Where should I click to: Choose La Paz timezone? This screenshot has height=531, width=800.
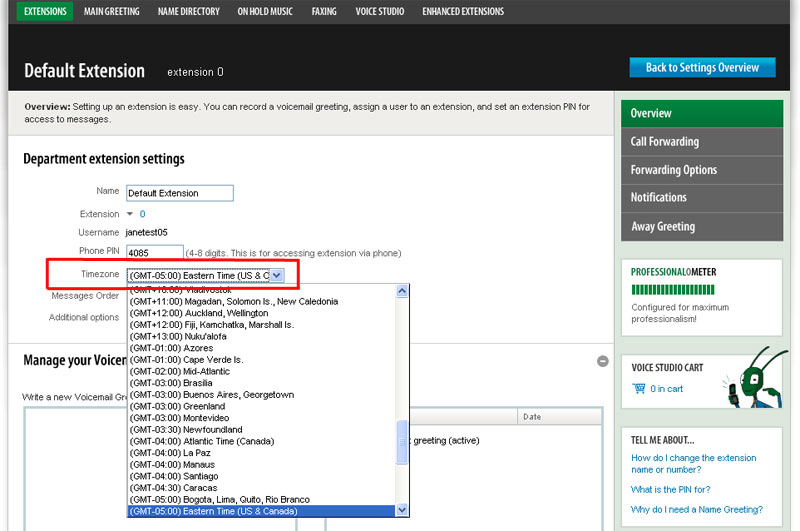coord(261,453)
